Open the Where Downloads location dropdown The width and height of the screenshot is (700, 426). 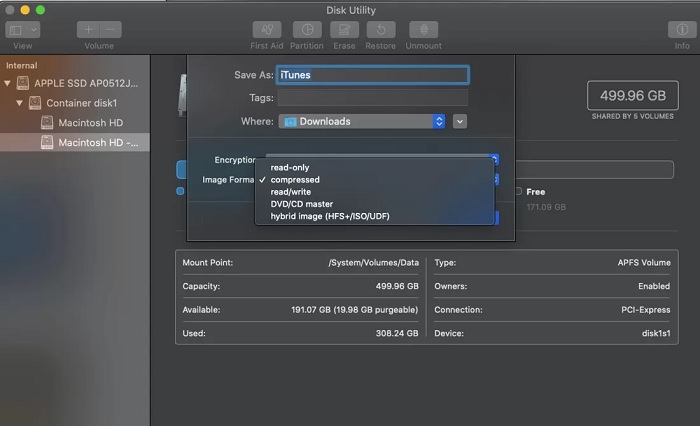(362, 121)
